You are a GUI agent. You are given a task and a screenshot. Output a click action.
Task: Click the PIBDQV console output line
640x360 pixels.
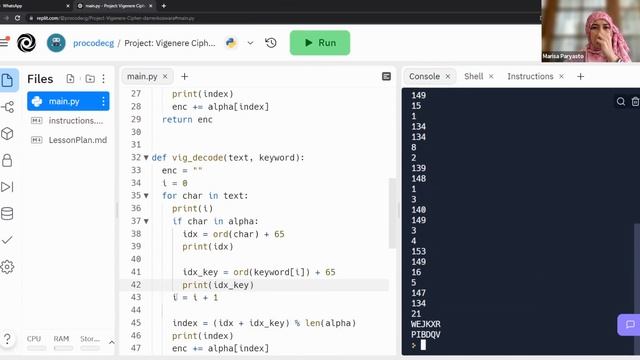click(426, 334)
